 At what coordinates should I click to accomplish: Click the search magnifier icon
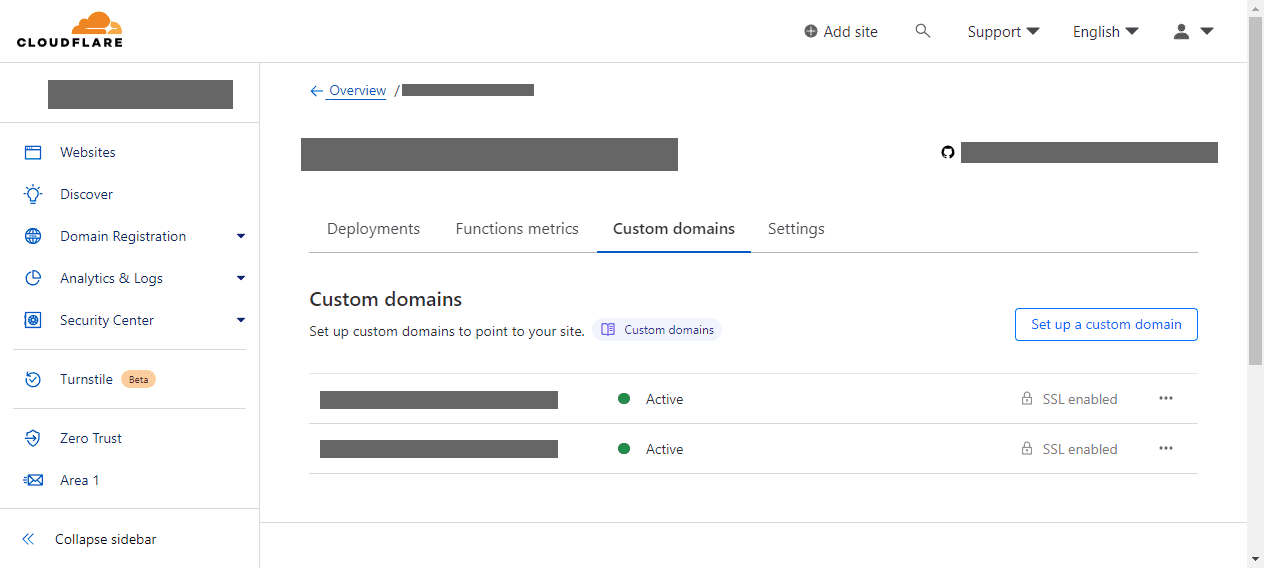[923, 31]
